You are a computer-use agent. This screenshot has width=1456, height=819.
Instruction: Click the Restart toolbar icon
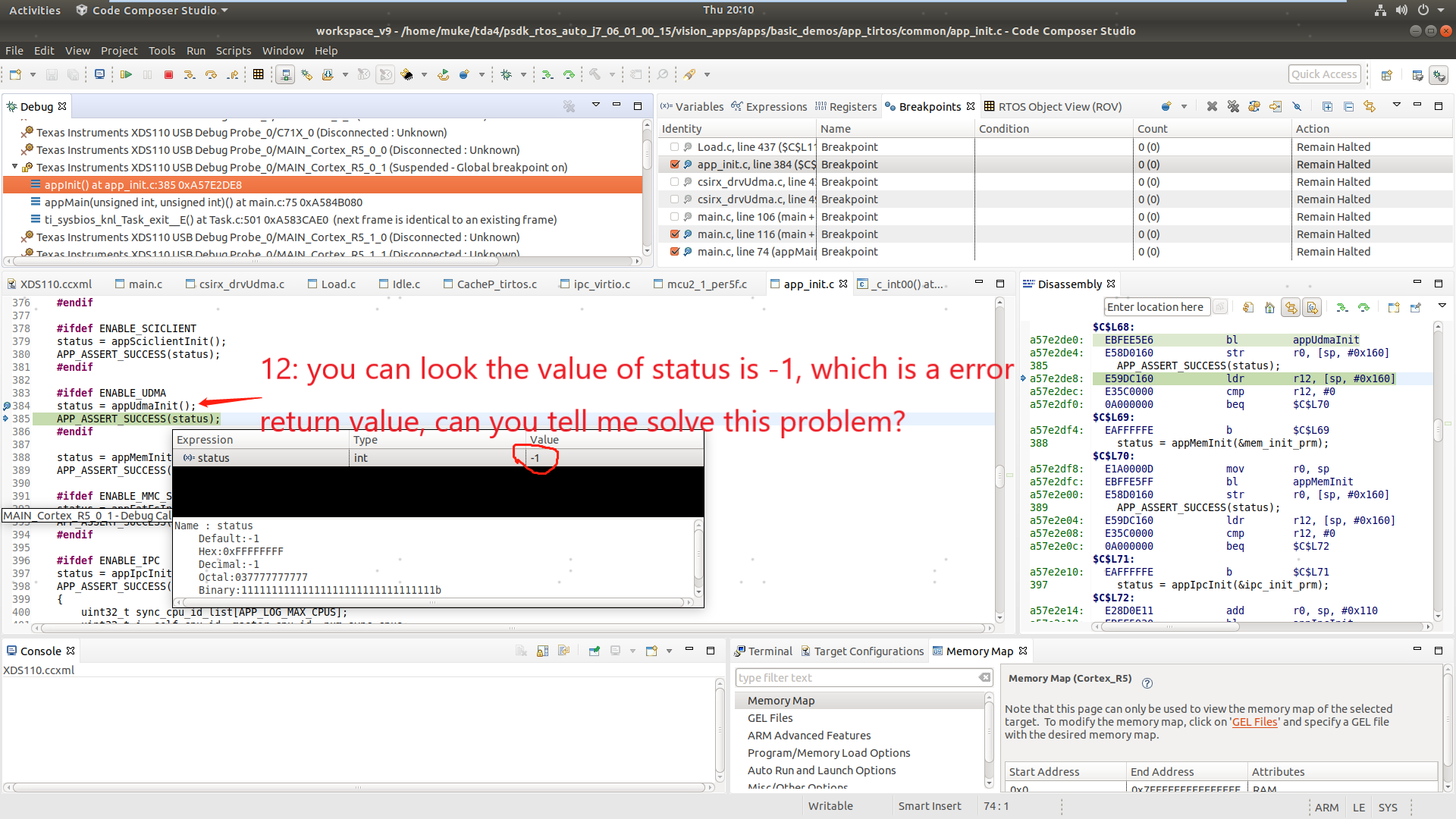click(x=443, y=74)
